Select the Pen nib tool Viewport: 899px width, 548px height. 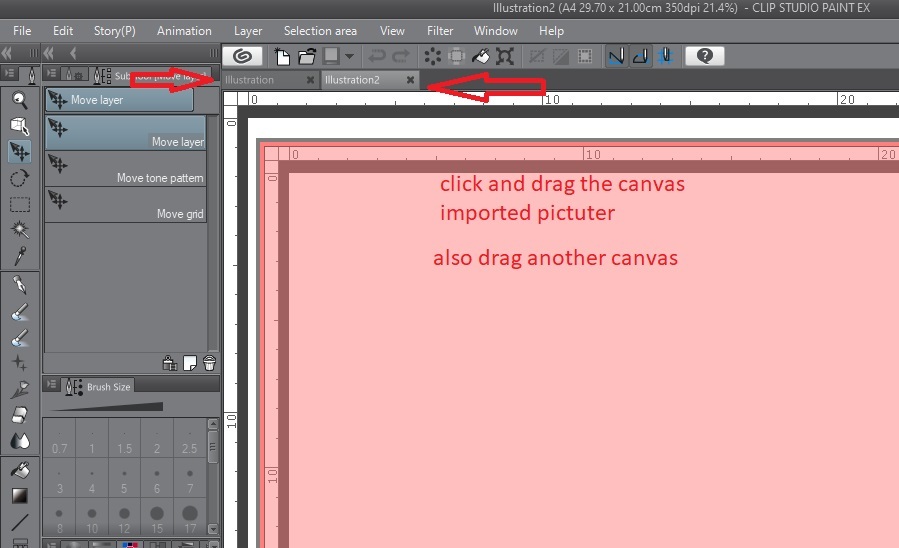pos(19,285)
